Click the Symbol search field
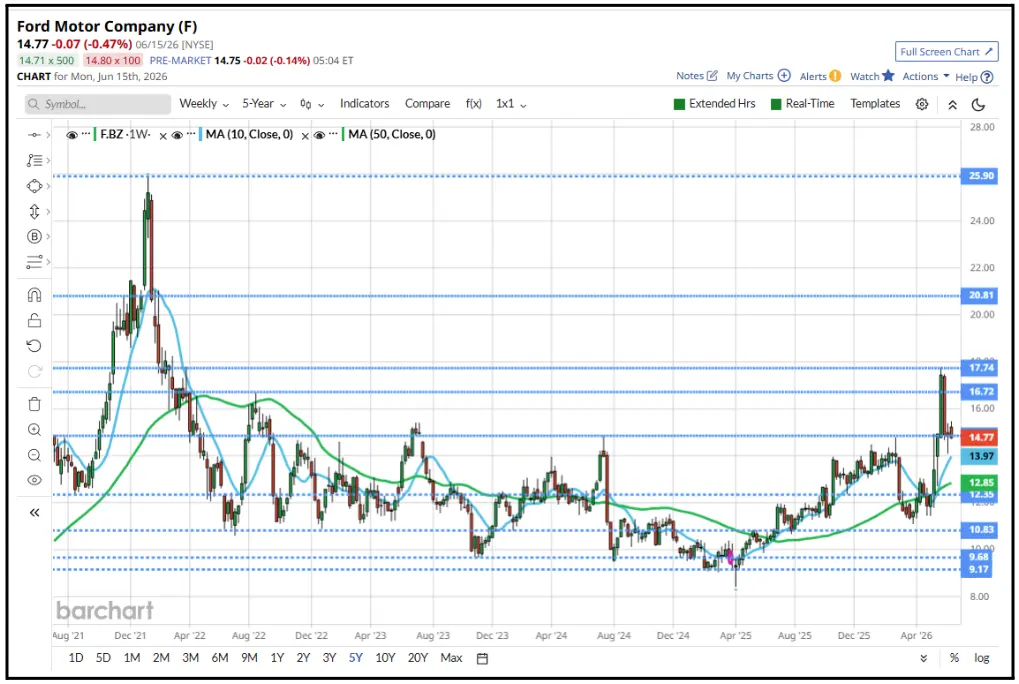 coord(98,104)
